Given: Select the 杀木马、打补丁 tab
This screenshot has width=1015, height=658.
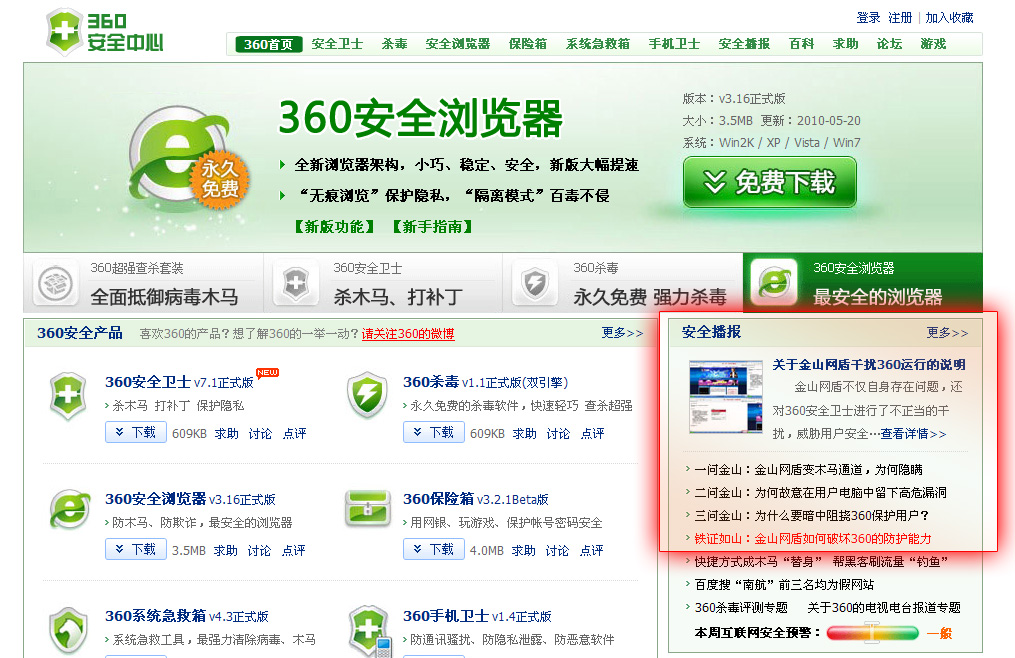Looking at the screenshot, I should point(383,283).
